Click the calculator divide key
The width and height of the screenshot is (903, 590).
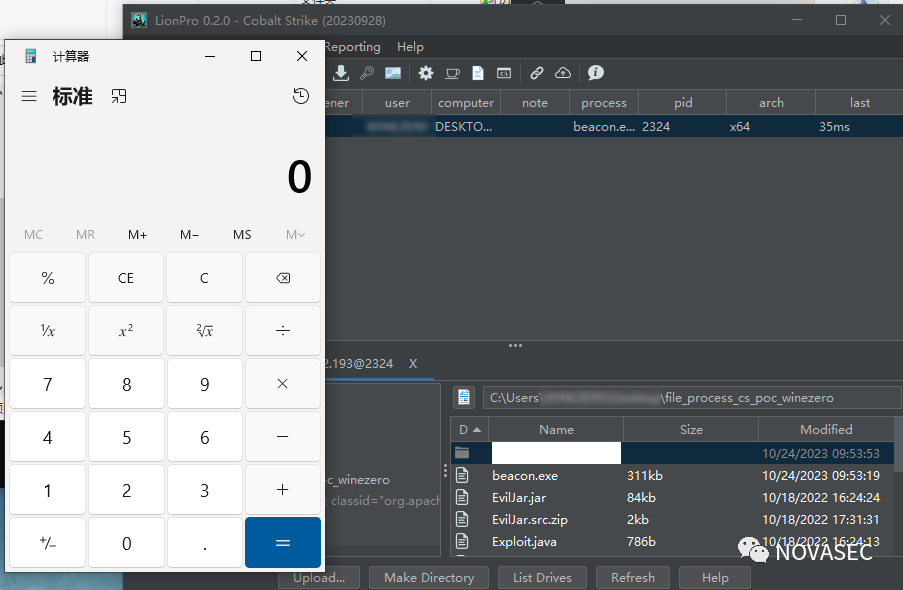coord(283,331)
